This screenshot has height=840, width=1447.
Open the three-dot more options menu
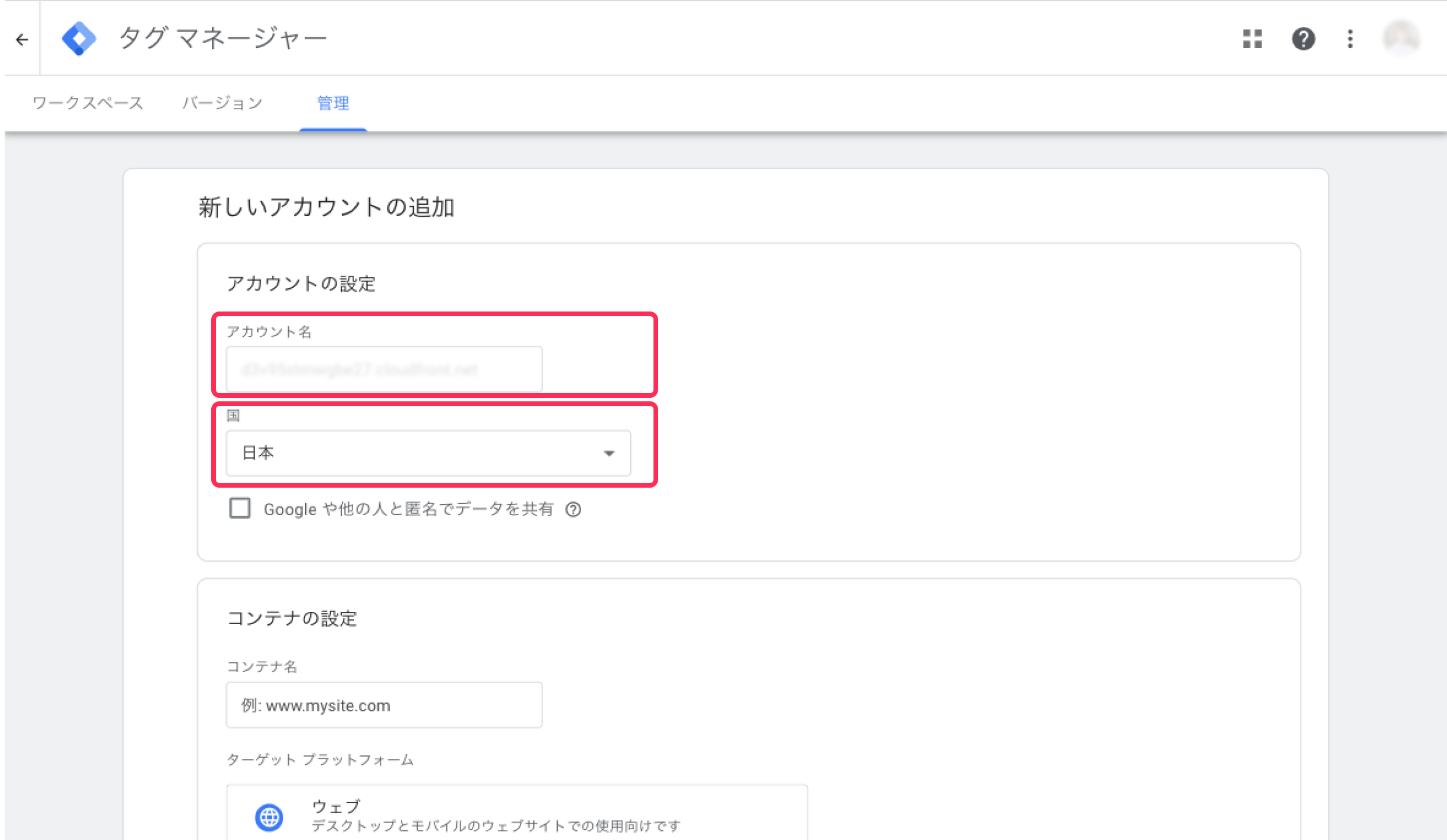(1350, 39)
